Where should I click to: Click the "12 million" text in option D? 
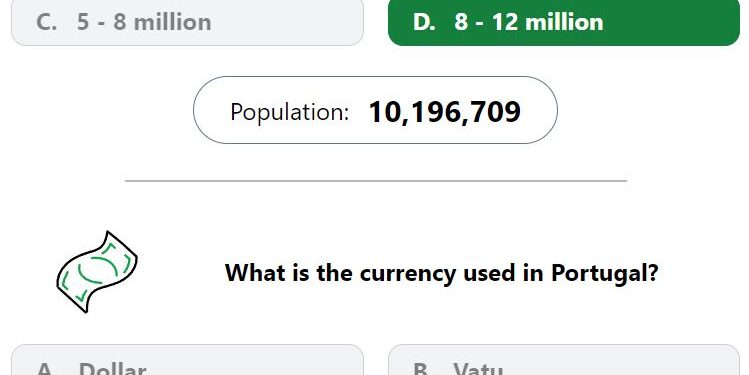click(x=548, y=22)
